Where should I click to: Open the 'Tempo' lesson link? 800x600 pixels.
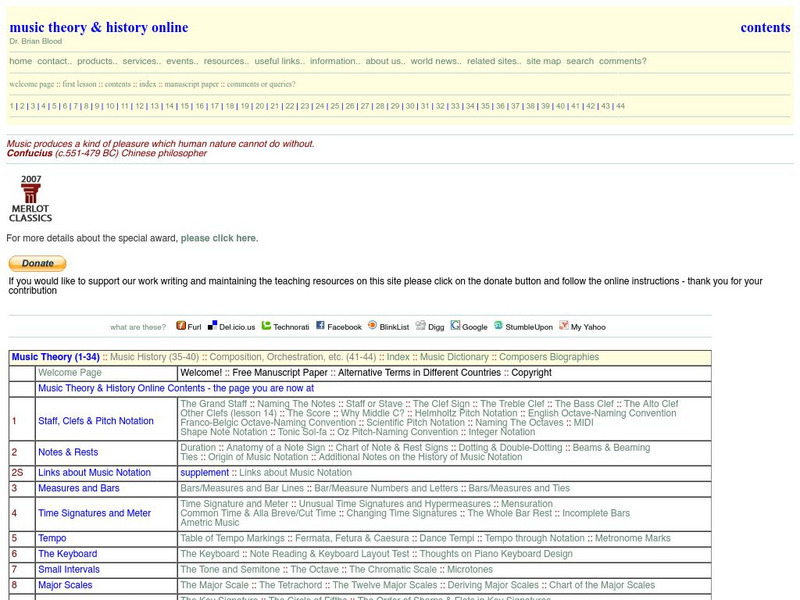pos(52,538)
